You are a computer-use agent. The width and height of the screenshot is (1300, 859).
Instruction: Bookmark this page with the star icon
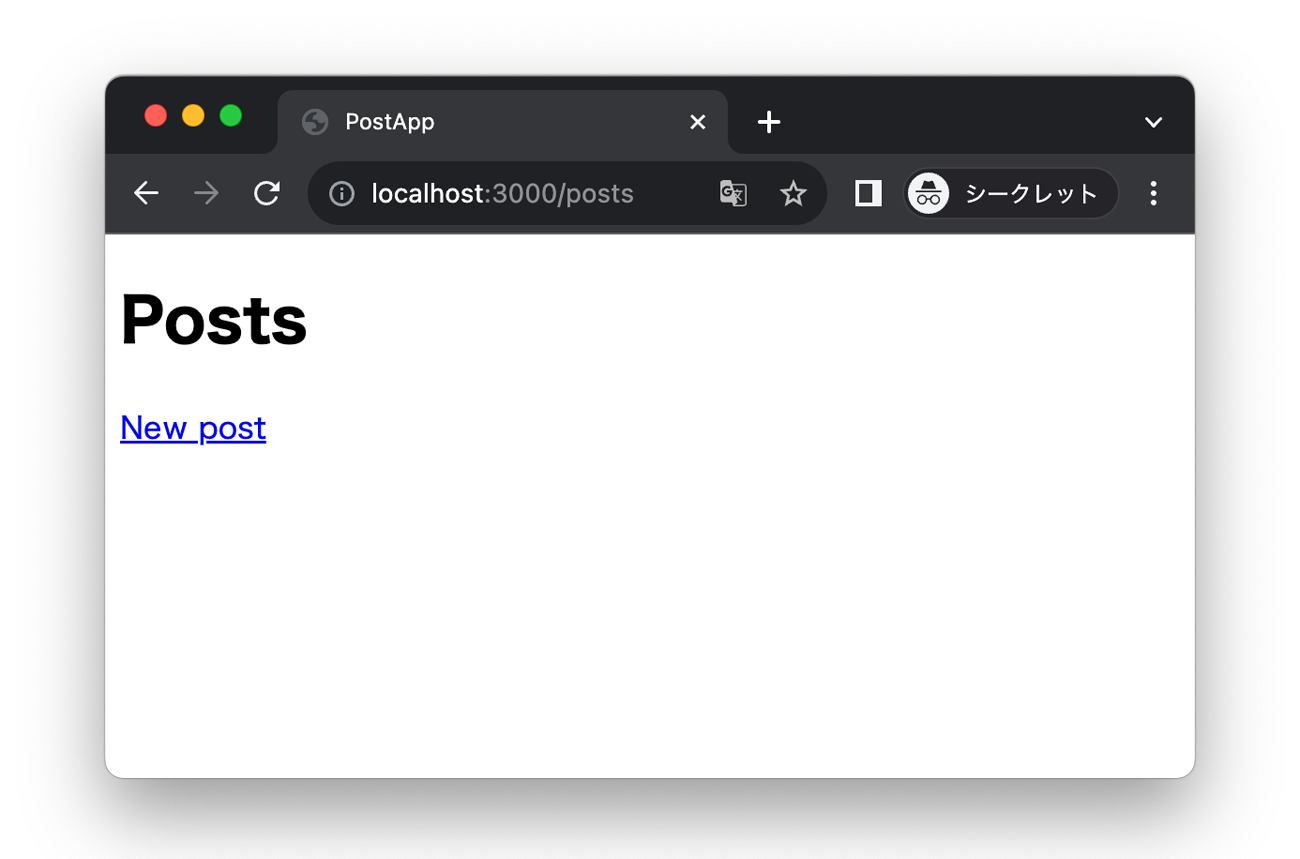[x=793, y=193]
